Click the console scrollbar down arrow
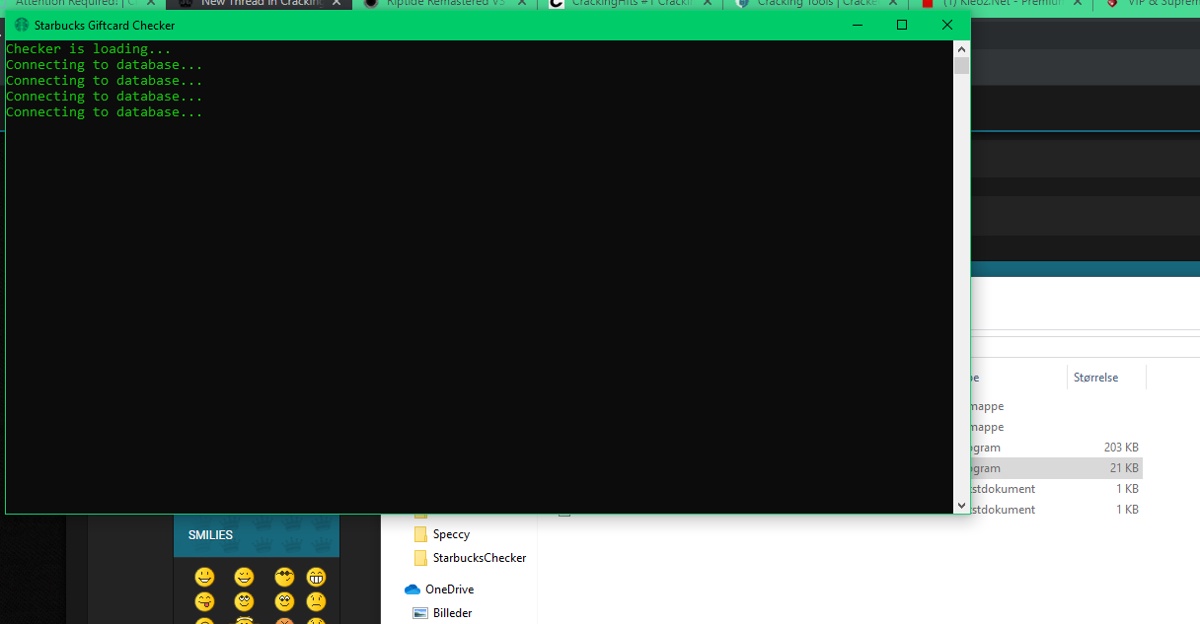 click(962, 506)
